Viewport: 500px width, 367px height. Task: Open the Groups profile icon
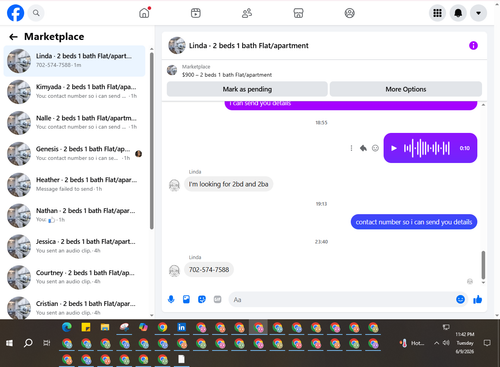click(x=349, y=13)
